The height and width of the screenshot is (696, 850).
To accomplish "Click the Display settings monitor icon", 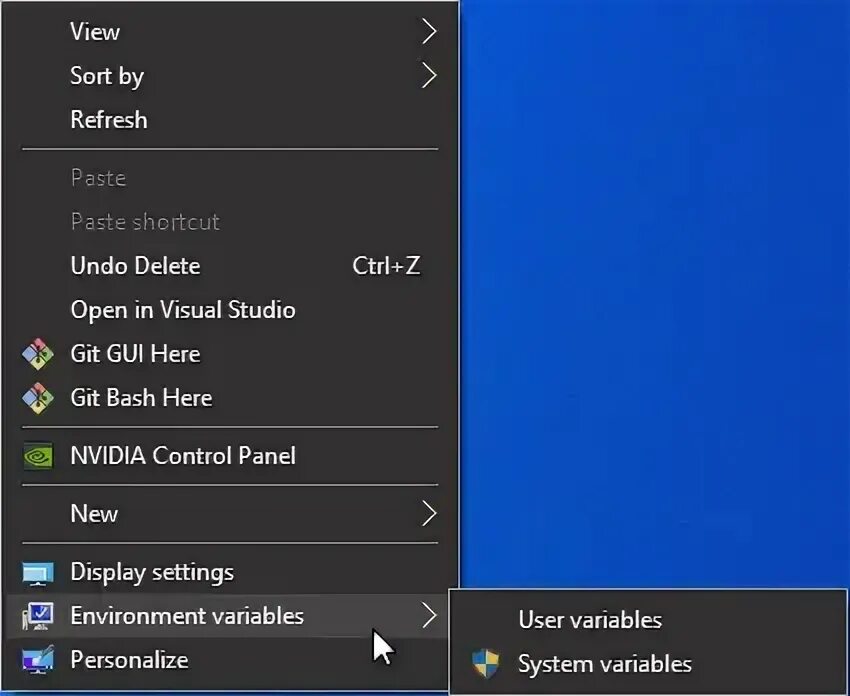I will tap(37, 573).
